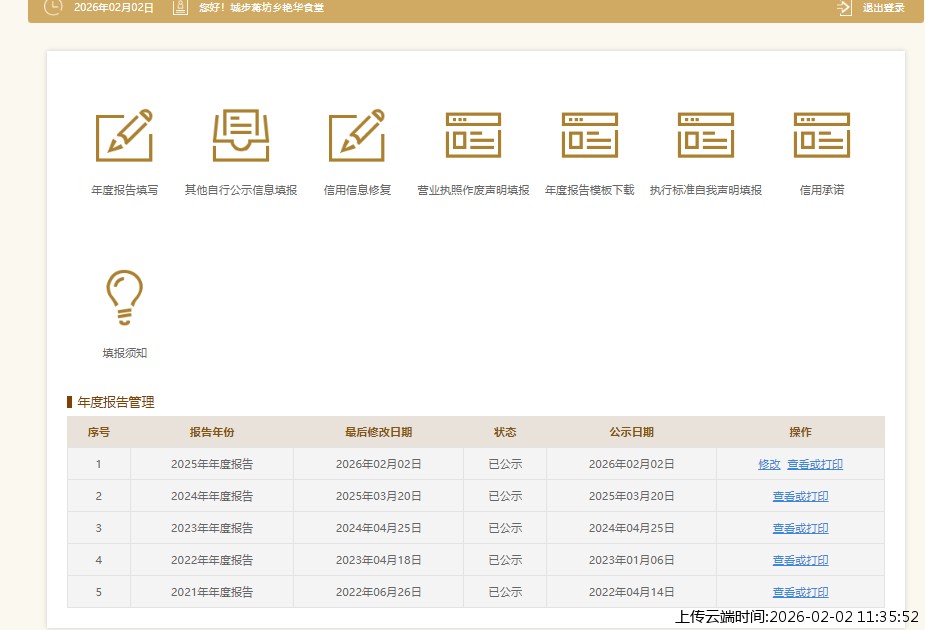The image size is (925, 630).
Task: Select the 2025年年度报告 row cell
Action: click(211, 464)
